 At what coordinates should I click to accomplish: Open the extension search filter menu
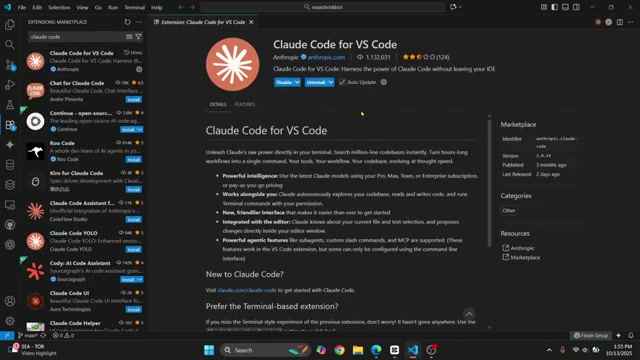point(138,37)
